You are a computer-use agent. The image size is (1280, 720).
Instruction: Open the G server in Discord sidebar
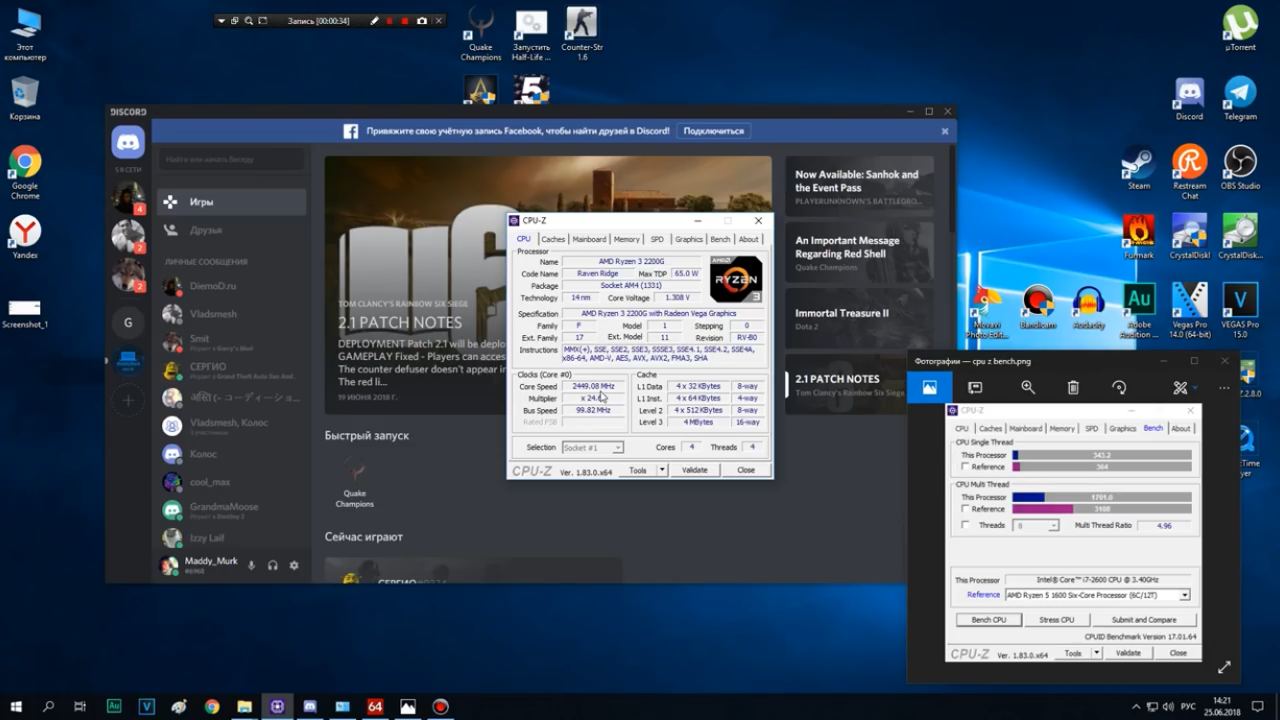click(128, 323)
